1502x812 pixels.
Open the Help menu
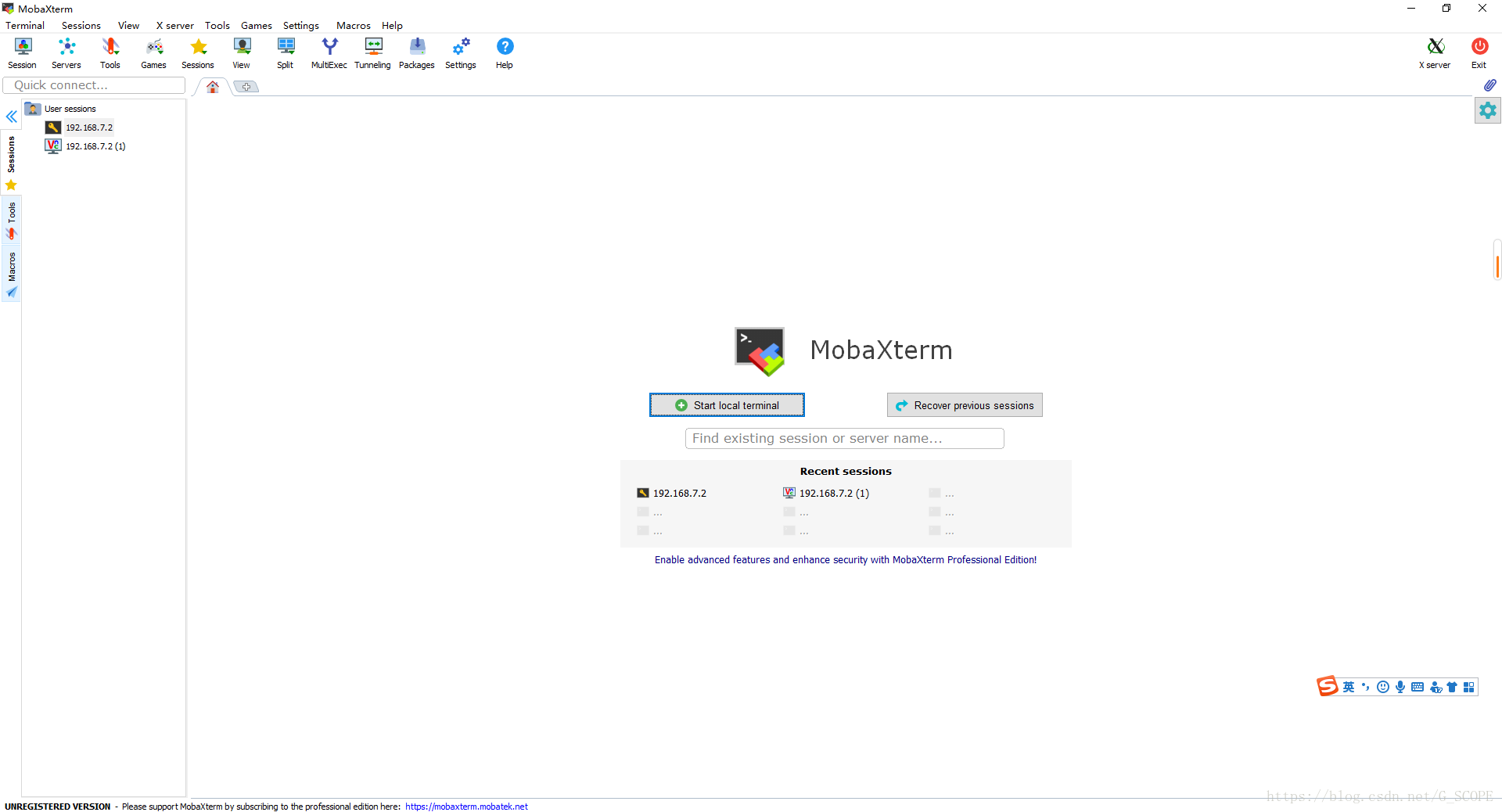392,25
